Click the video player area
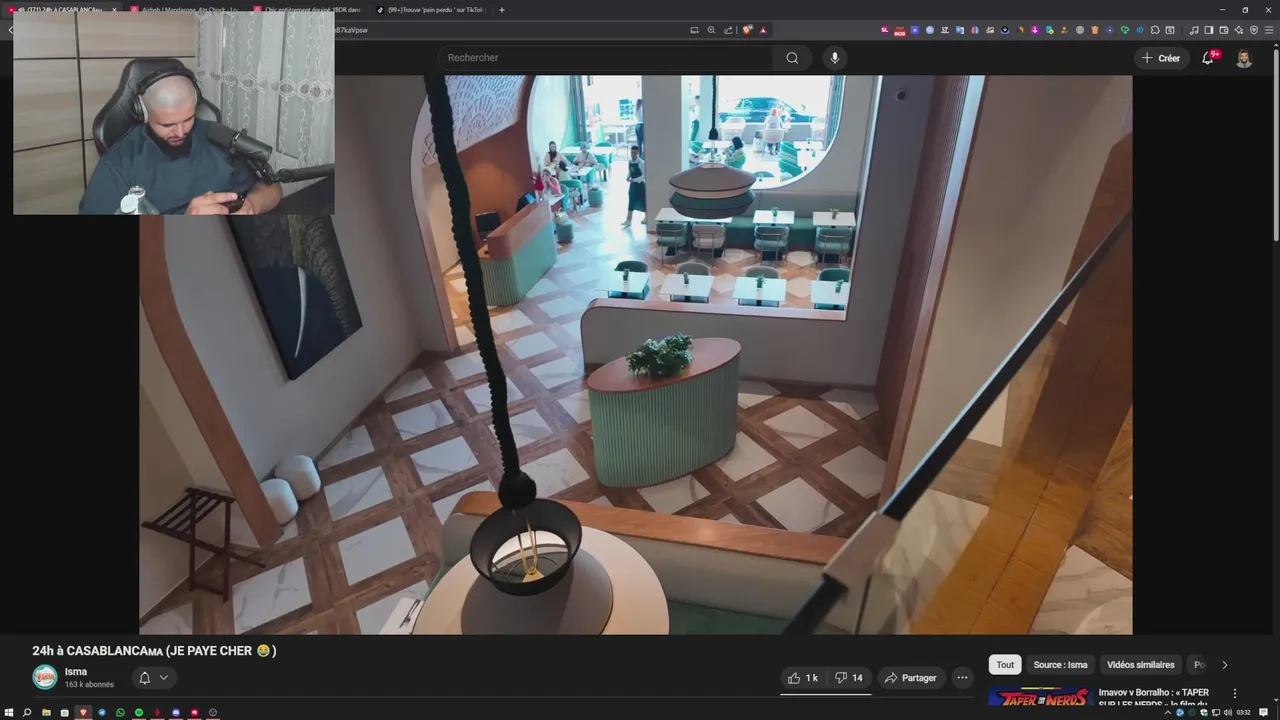The image size is (1280, 720). (x=635, y=355)
